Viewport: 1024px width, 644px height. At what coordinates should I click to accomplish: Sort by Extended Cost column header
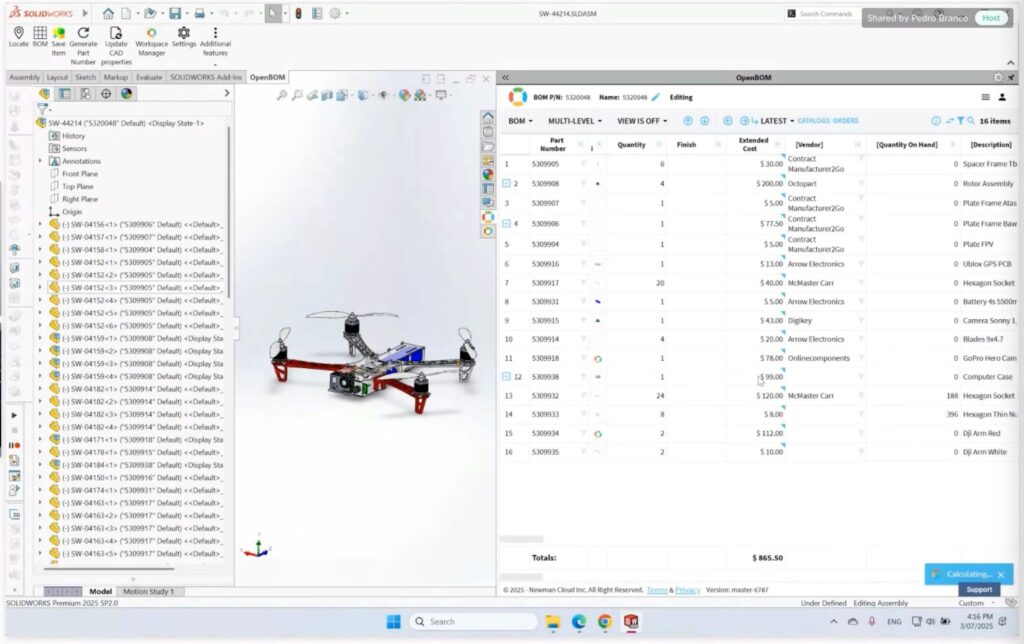(x=753, y=144)
